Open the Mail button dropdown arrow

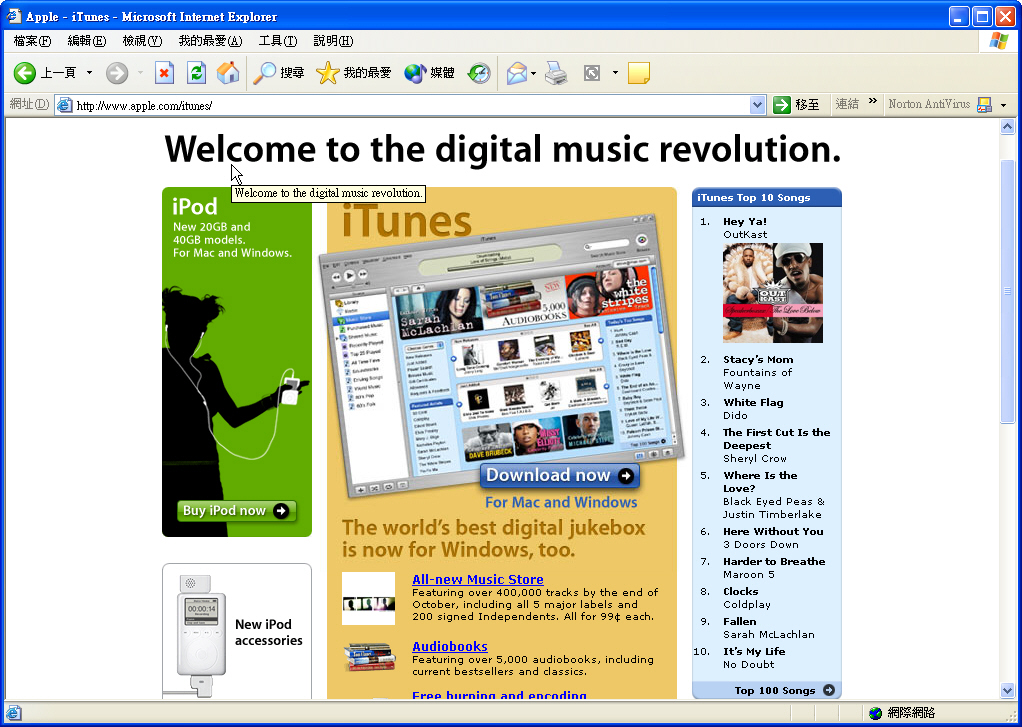tap(533, 73)
